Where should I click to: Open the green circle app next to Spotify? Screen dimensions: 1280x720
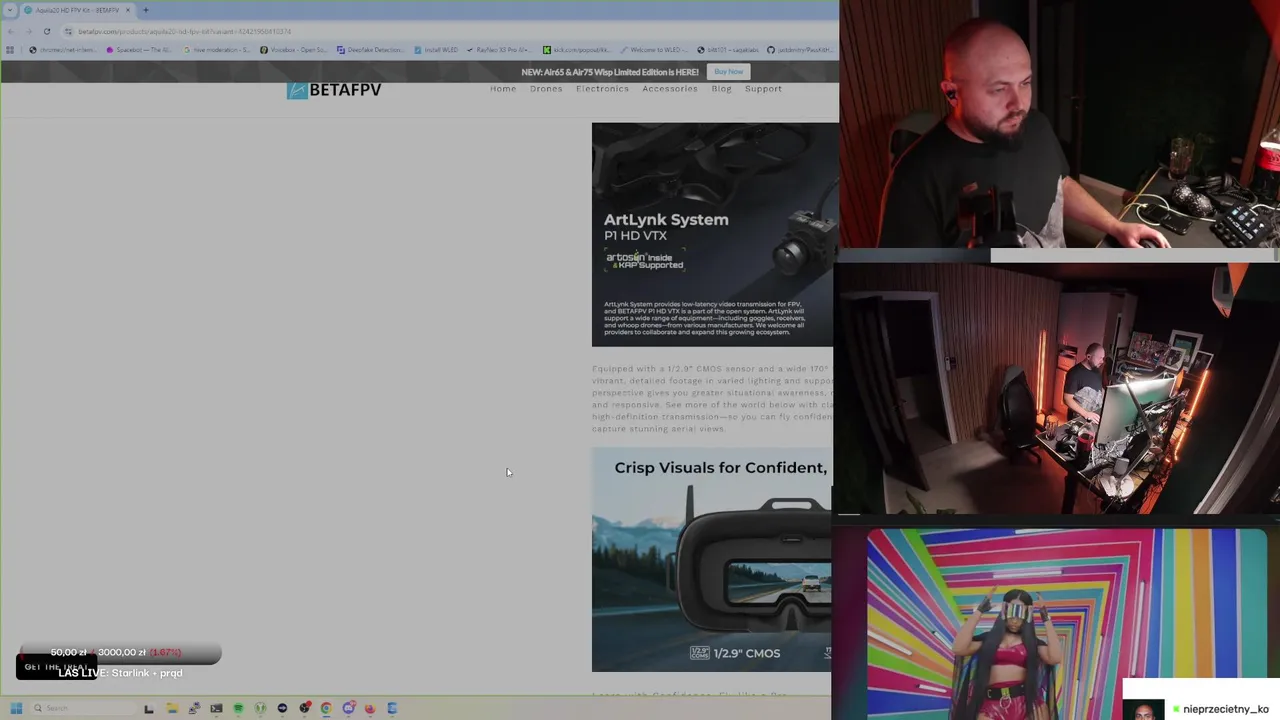(x=260, y=708)
